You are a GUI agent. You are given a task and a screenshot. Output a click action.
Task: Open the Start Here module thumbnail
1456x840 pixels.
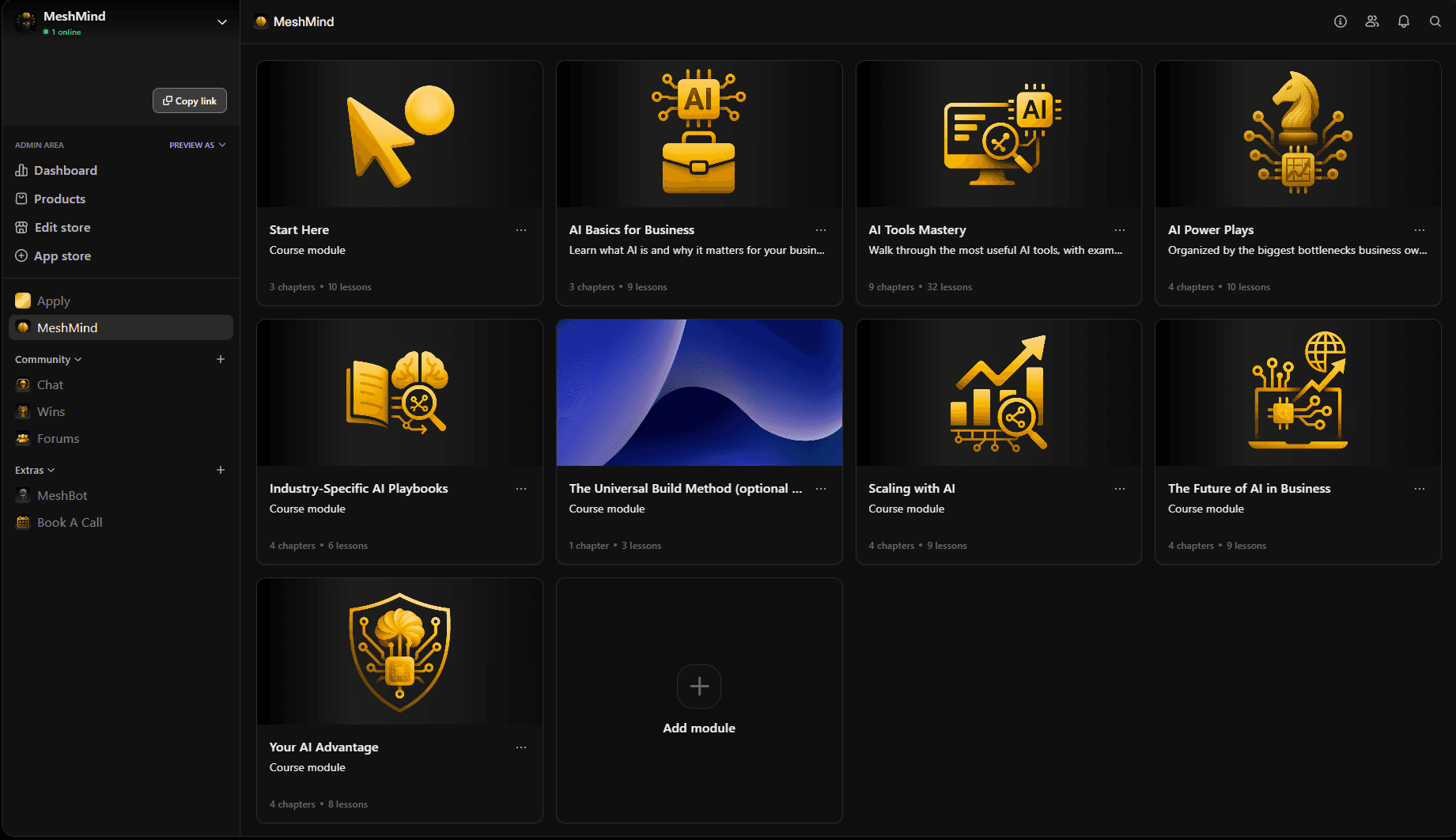pyautogui.click(x=399, y=134)
